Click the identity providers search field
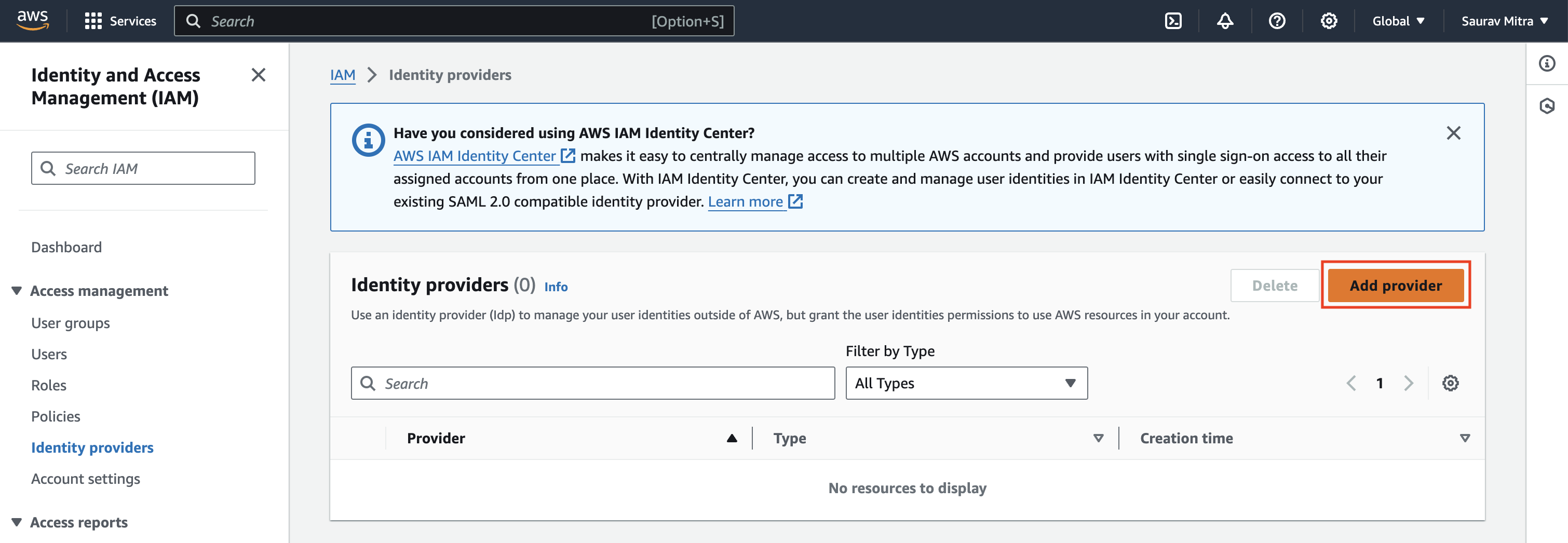The height and width of the screenshot is (543, 1568). point(593,384)
